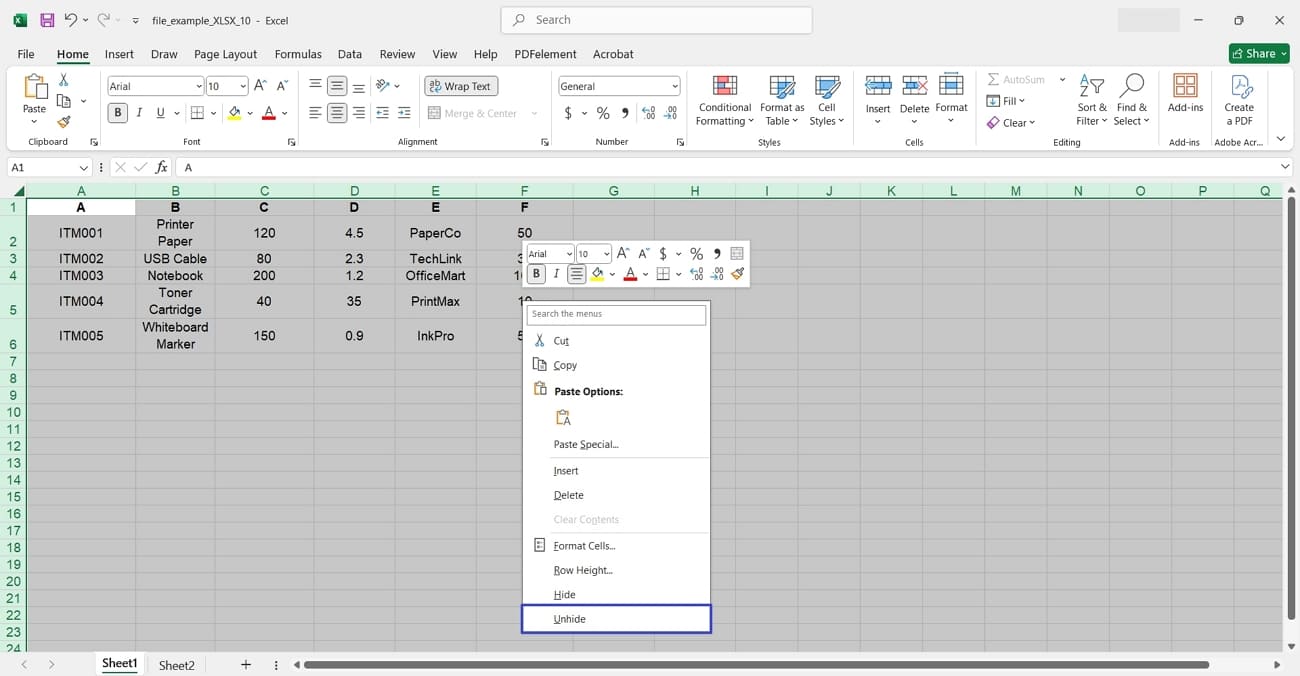Open the Fill Color dropdown arrow
Viewport: 1300px width, 676px height.
(252, 113)
